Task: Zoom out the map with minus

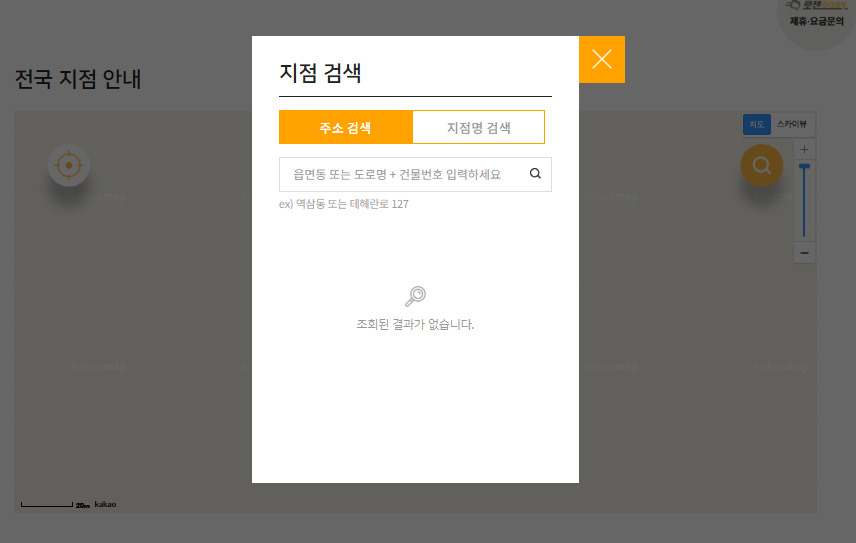Action: [x=804, y=253]
